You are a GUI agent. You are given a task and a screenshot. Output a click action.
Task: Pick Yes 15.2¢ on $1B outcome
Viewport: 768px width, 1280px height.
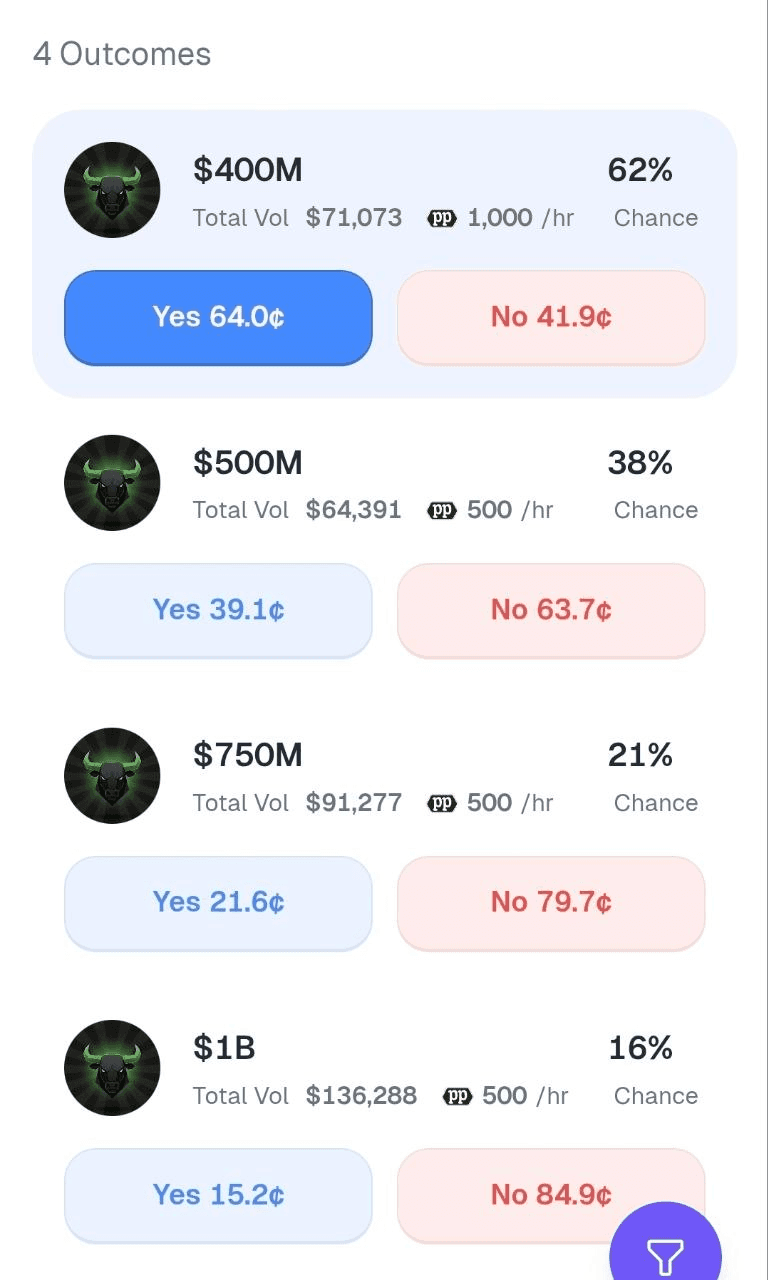tap(218, 1195)
